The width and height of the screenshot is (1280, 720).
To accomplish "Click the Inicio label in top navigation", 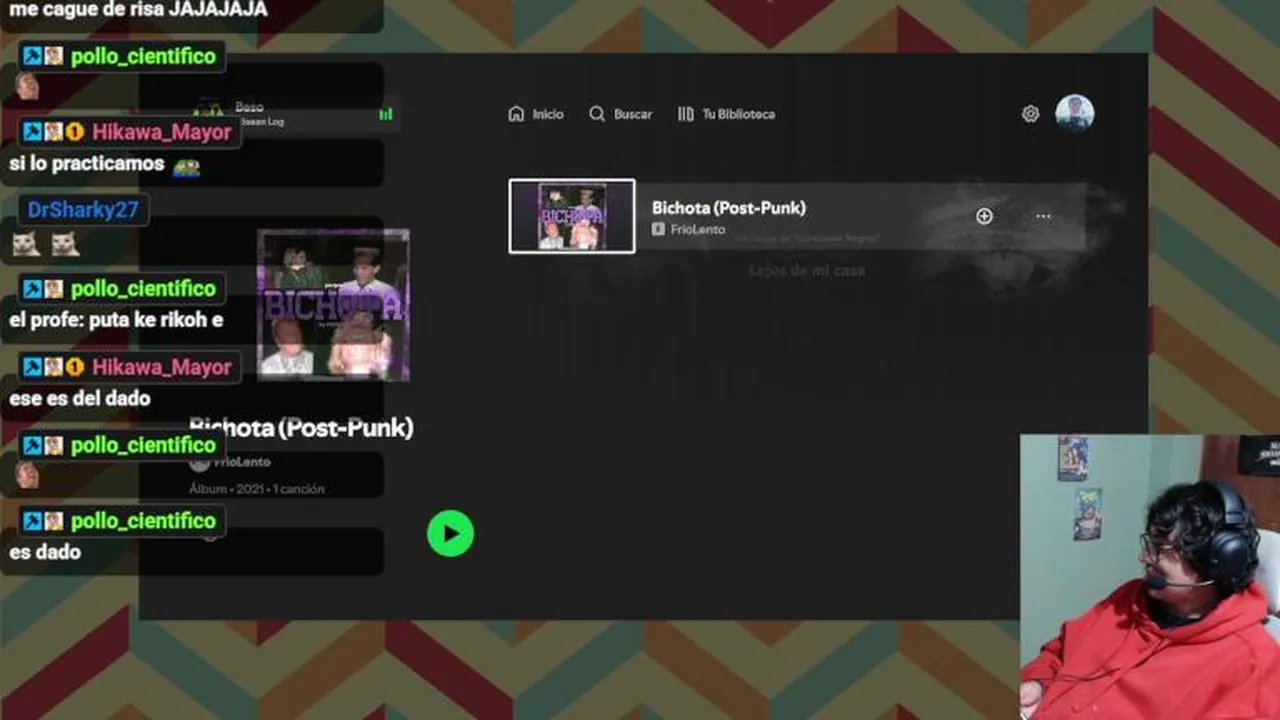I will click(548, 114).
